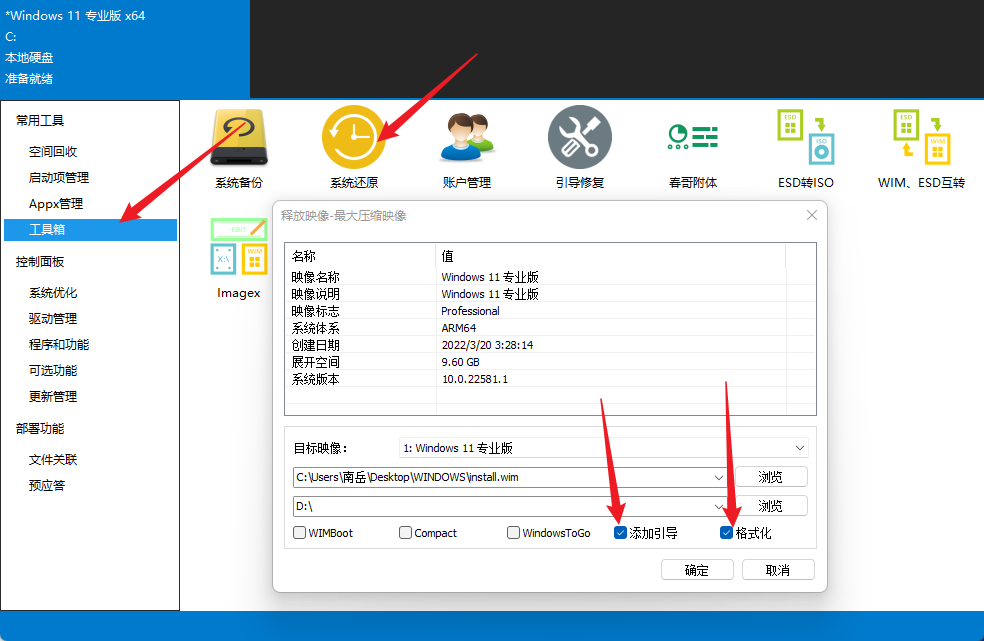Uncheck the 格式化 format option

tap(726, 533)
